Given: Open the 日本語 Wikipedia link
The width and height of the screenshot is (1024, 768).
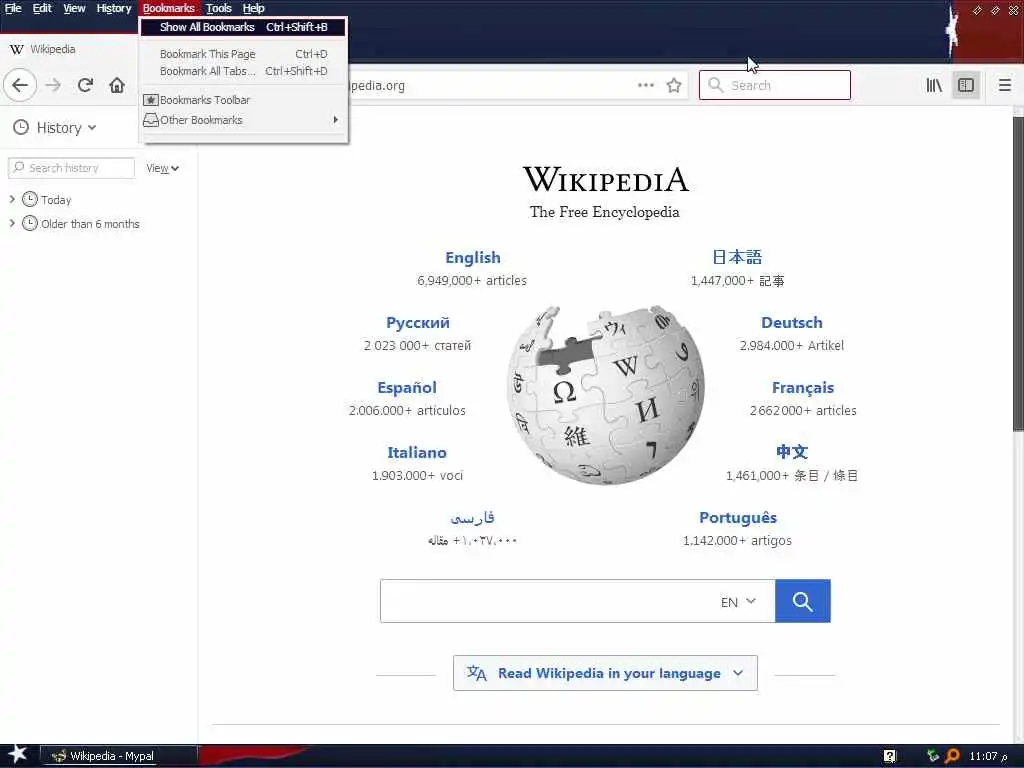Looking at the screenshot, I should pyautogui.click(x=737, y=257).
